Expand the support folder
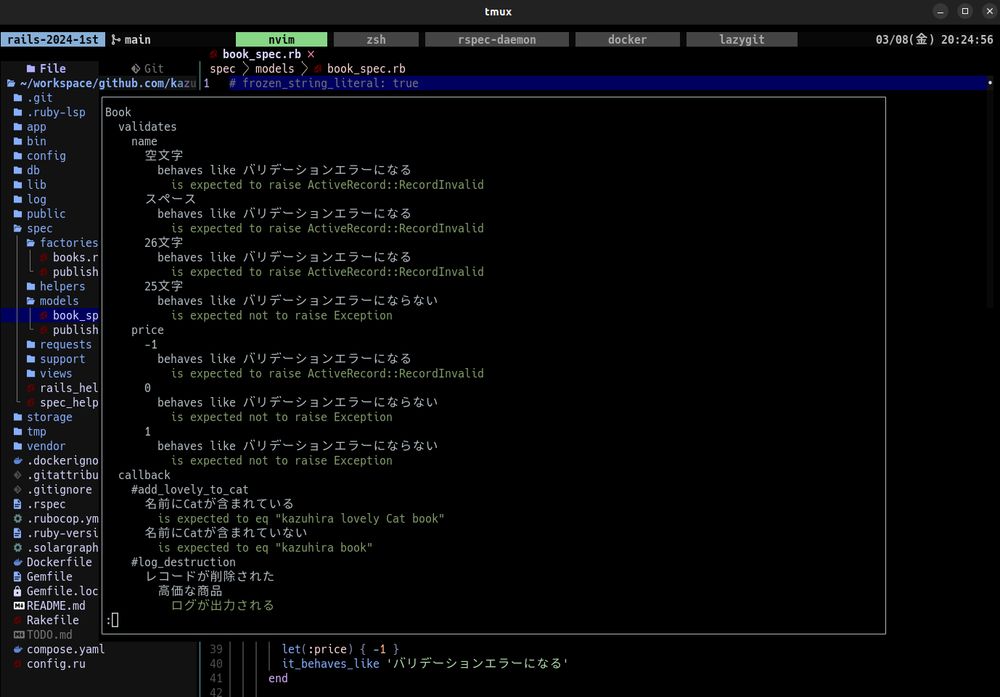Viewport: 1000px width, 697px height. [x=56, y=359]
